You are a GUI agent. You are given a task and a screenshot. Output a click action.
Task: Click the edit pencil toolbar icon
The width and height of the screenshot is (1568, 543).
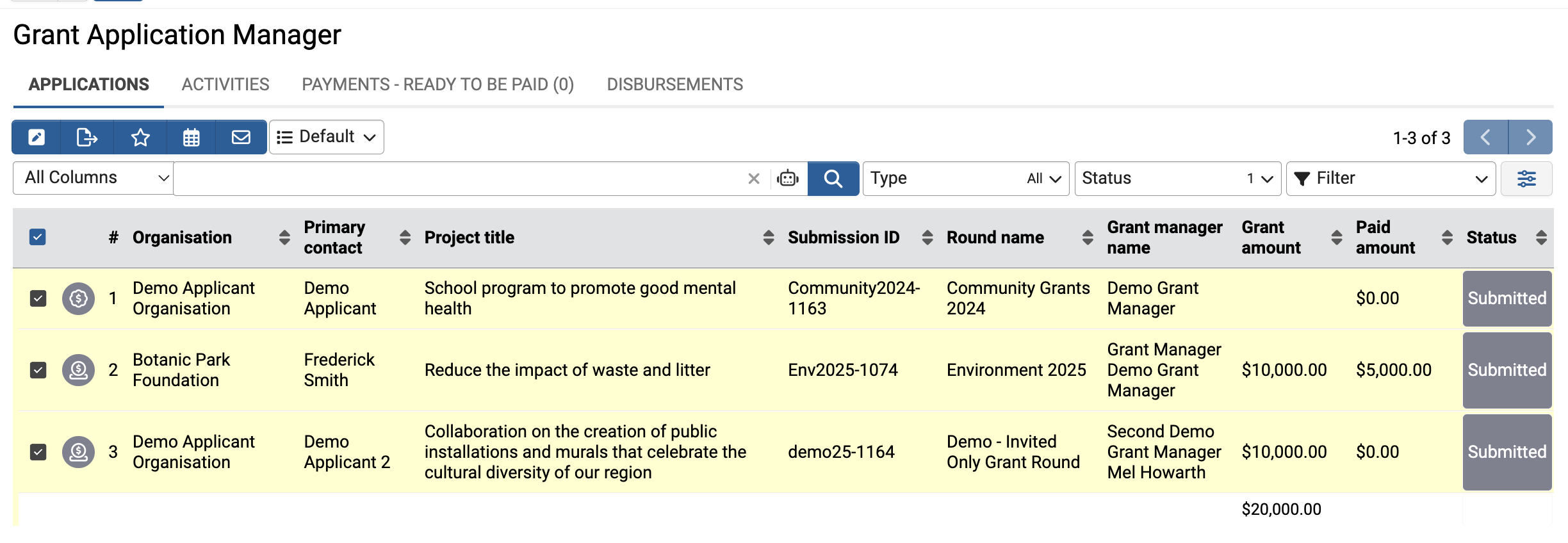coord(37,137)
